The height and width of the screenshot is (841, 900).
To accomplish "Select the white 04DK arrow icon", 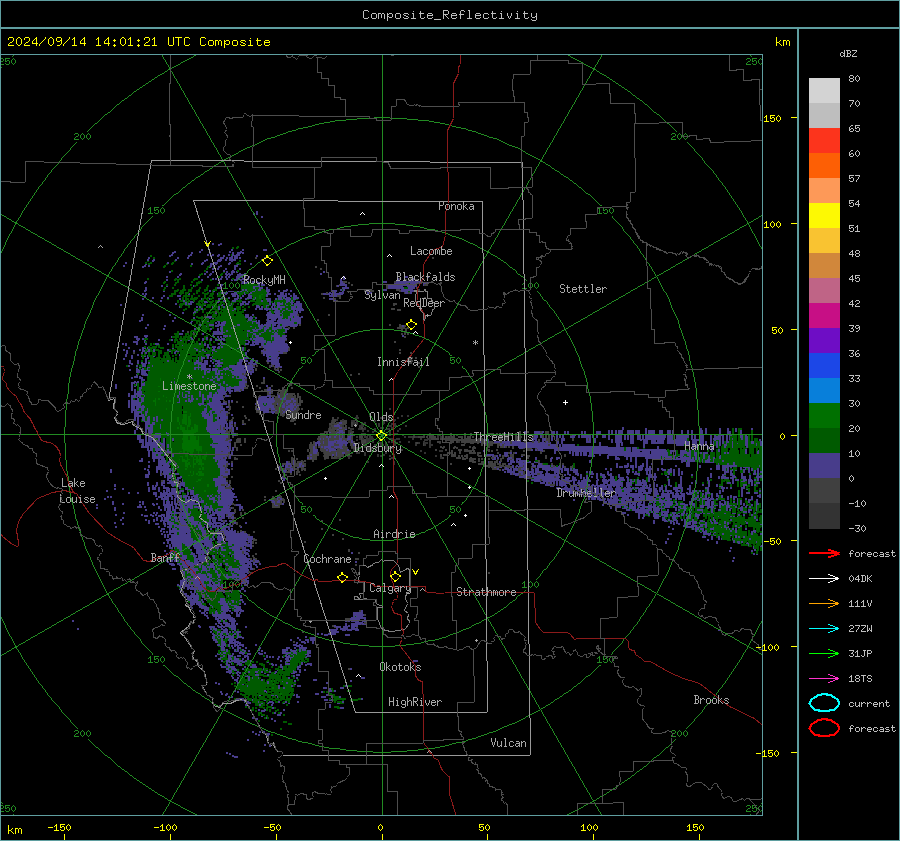I will pyautogui.click(x=824, y=579).
